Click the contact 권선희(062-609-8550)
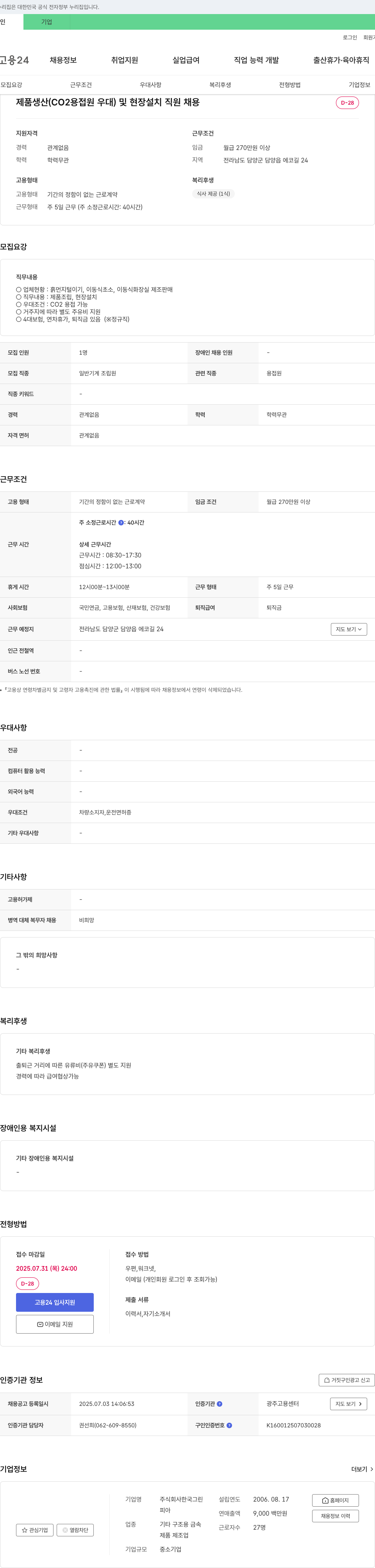Image resolution: width=375 pixels, height=1568 pixels. click(108, 1425)
